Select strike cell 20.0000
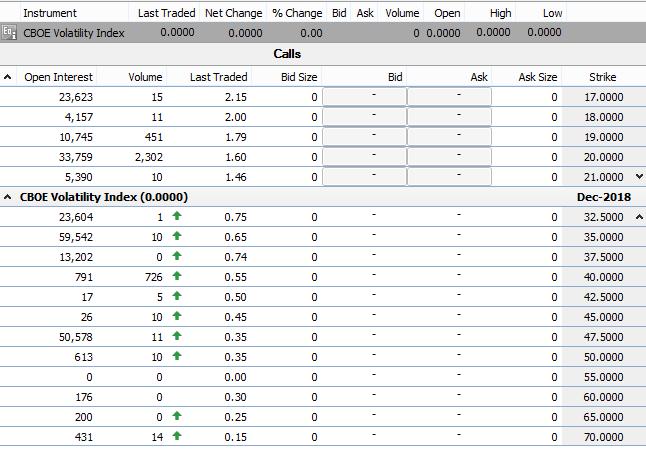 pos(604,157)
